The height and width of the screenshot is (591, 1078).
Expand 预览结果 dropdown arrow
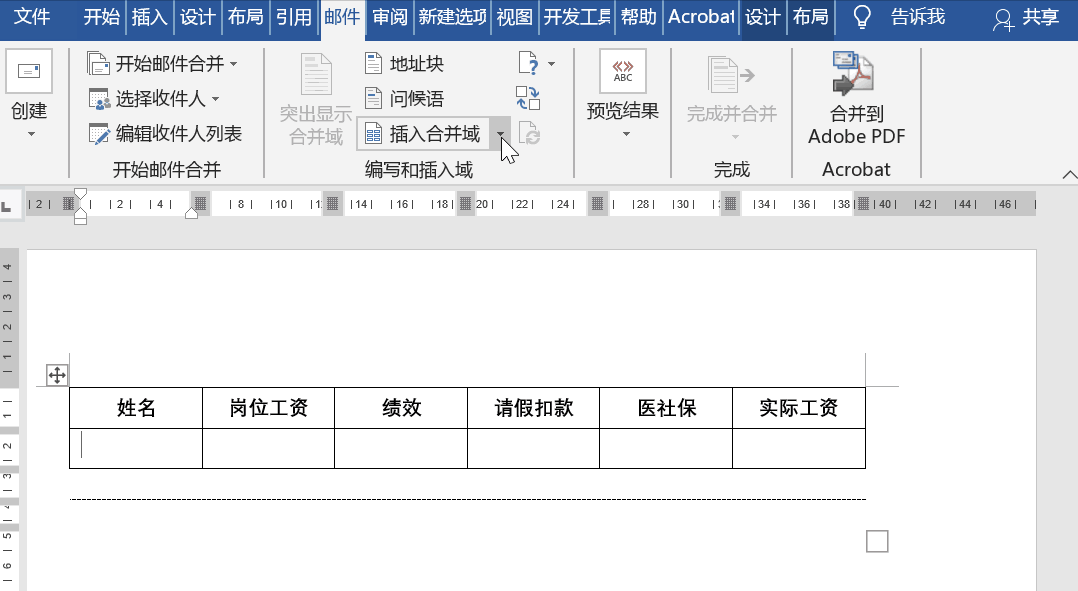[626, 134]
